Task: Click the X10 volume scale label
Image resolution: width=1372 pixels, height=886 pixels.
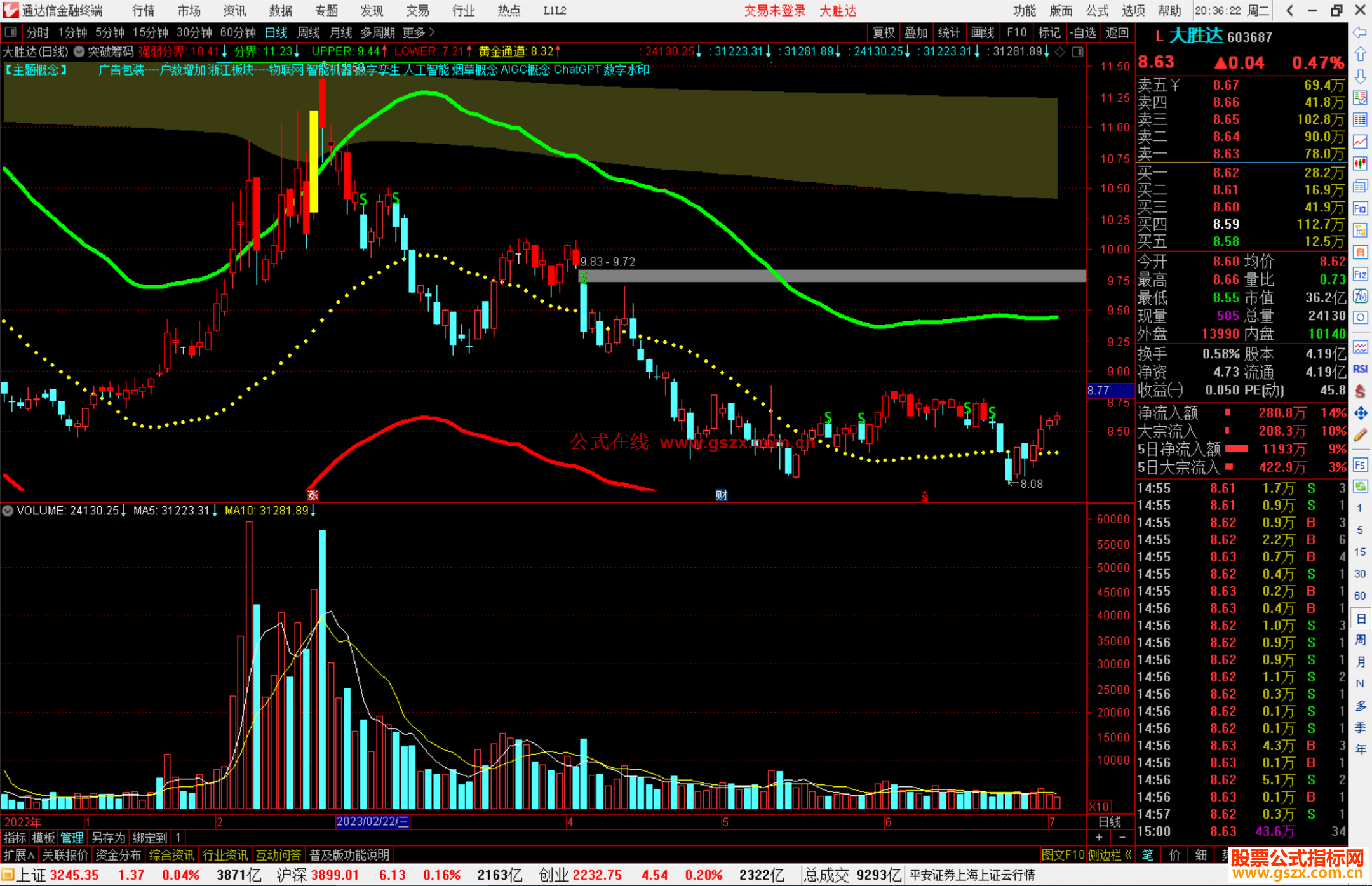Action: tap(1099, 807)
